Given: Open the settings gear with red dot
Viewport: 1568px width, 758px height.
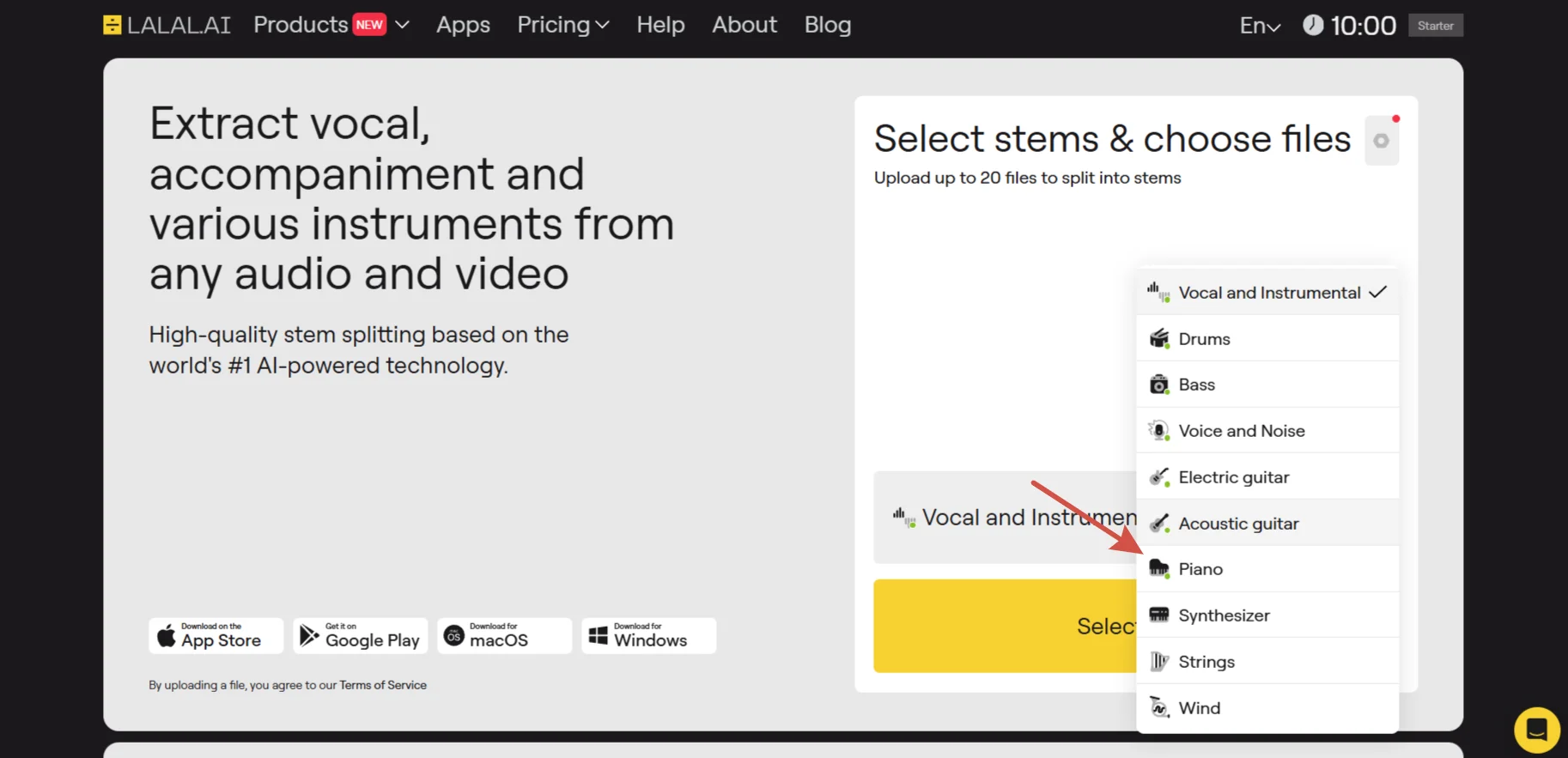Looking at the screenshot, I should pos(1382,141).
